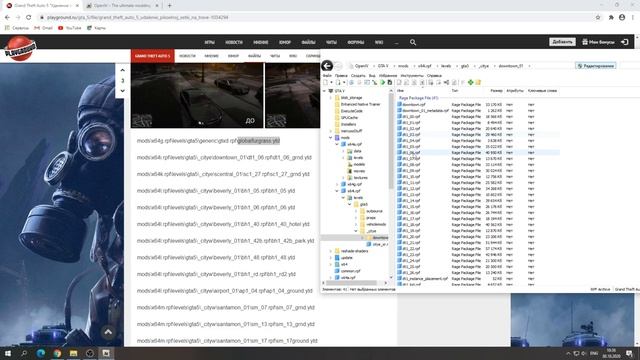Bookmark this page with the star icon
Viewport: 640px width, 360px height.
pos(598,18)
